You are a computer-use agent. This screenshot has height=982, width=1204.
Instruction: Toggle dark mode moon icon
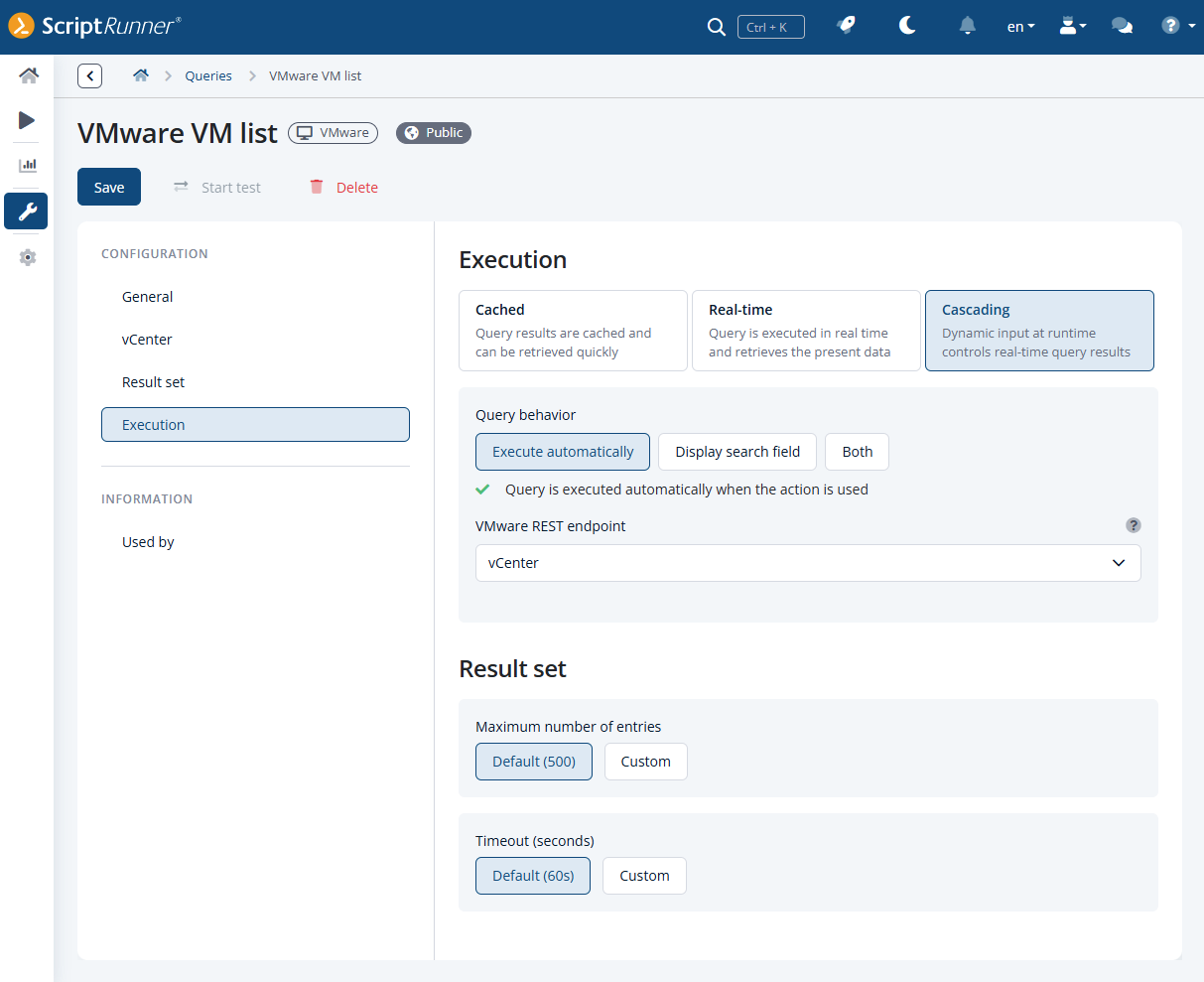(907, 26)
